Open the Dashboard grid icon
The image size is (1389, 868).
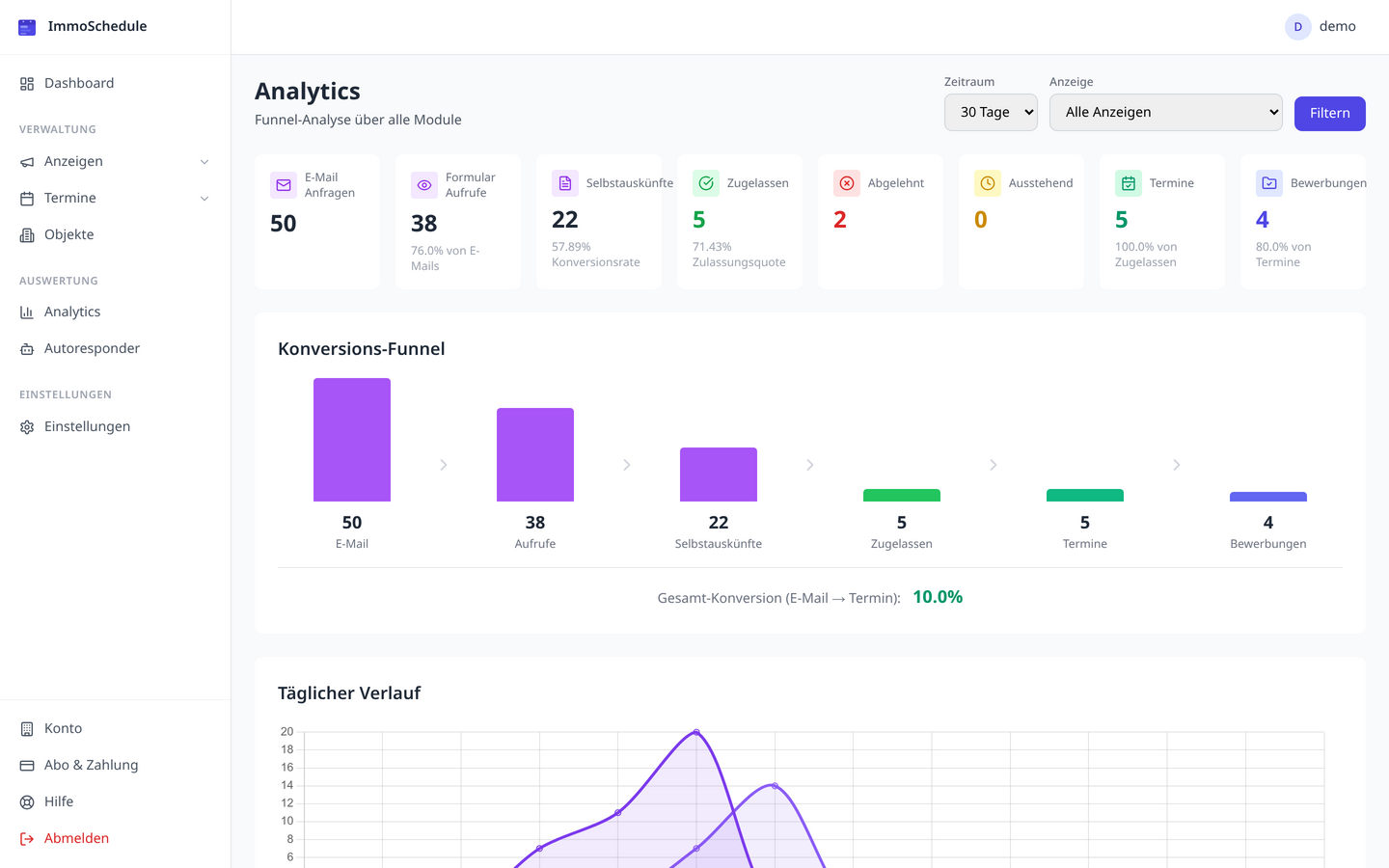[x=26, y=83]
